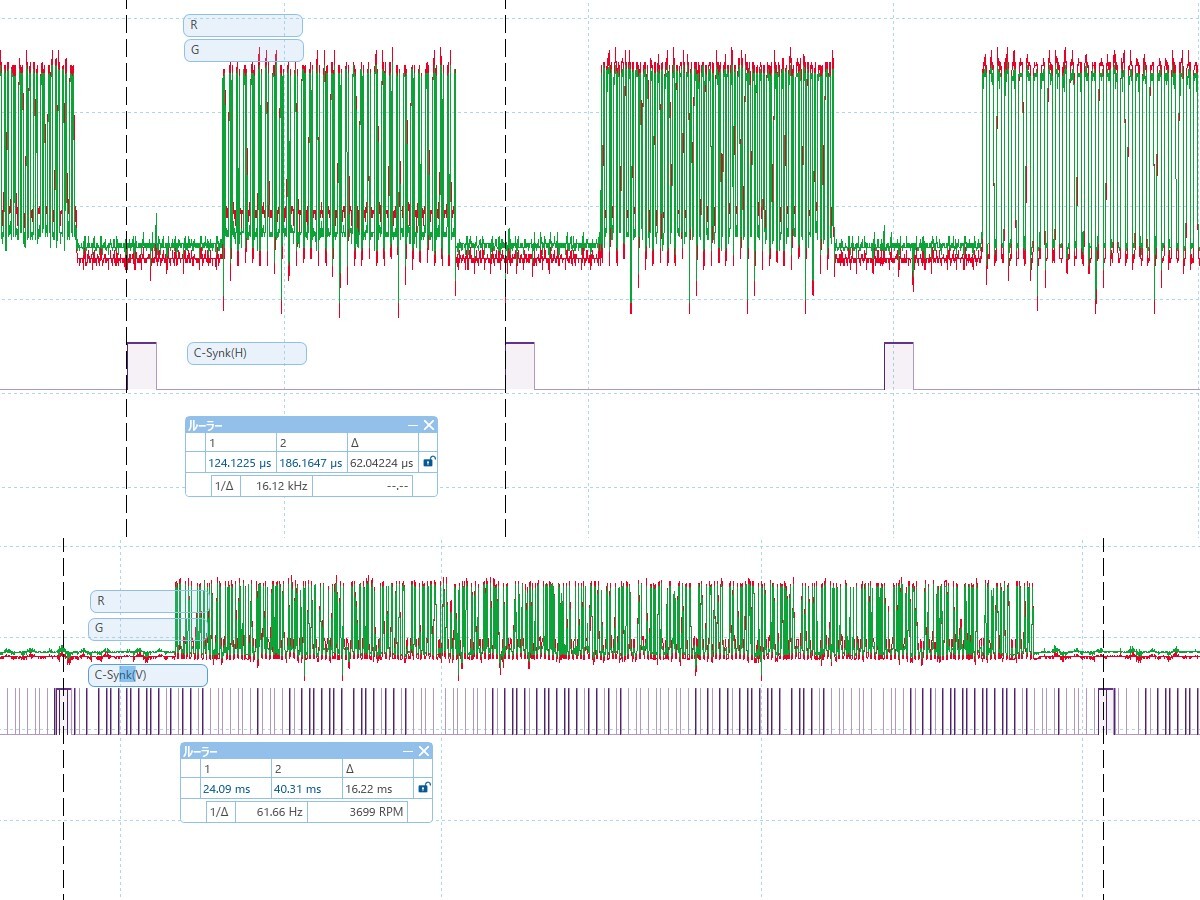
Task: Click the 1/Δ label beside 16.12 kHz
Action: pyautogui.click(x=224, y=485)
